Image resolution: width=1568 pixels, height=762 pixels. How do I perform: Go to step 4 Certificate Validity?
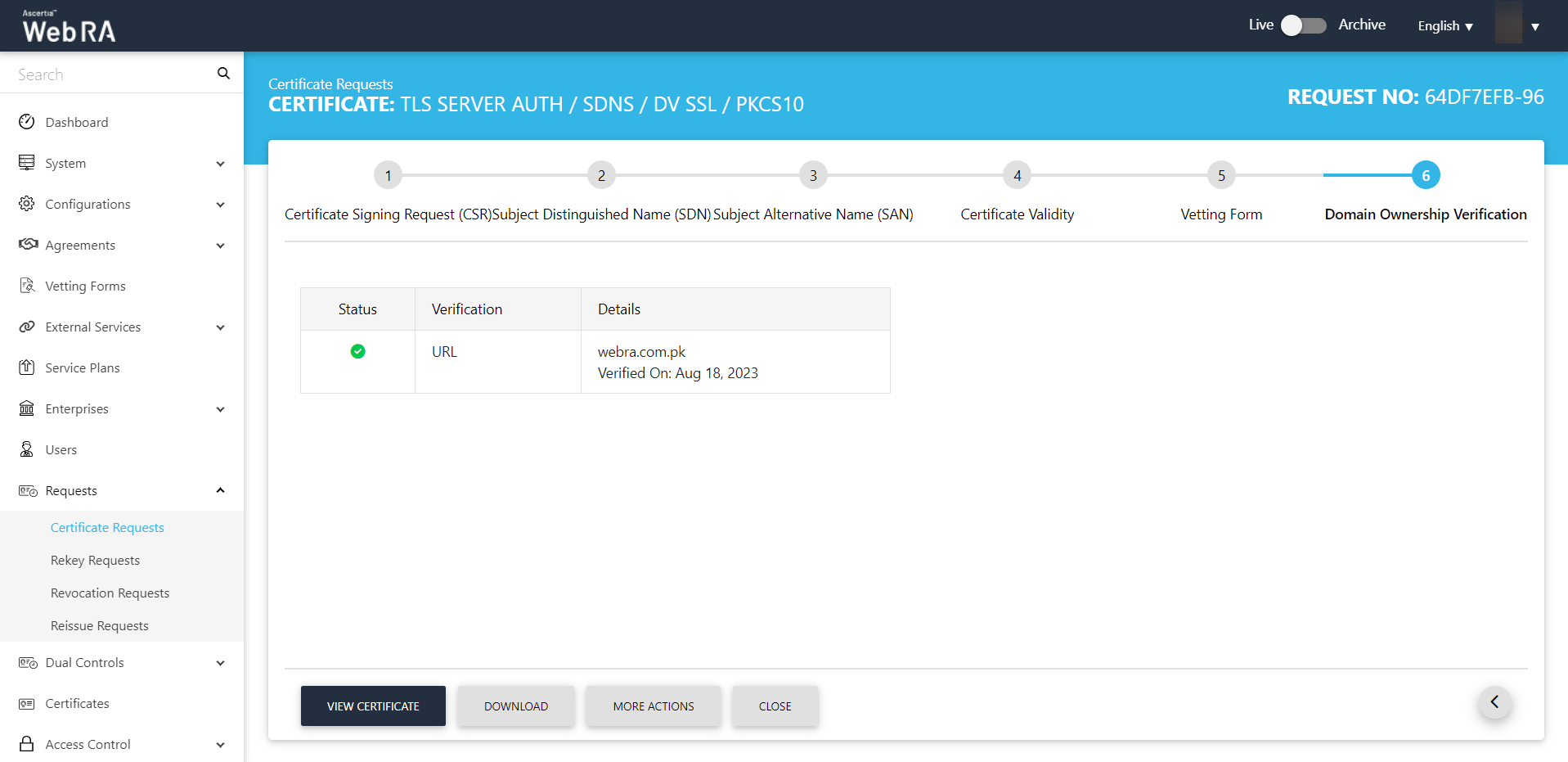coord(1018,175)
